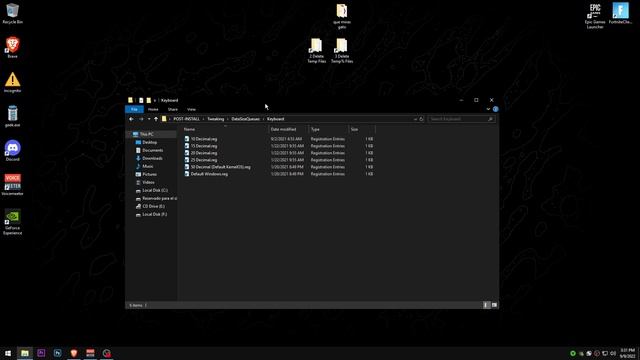Open the File menu tab
This screenshot has height=360, width=640.
(x=134, y=109)
